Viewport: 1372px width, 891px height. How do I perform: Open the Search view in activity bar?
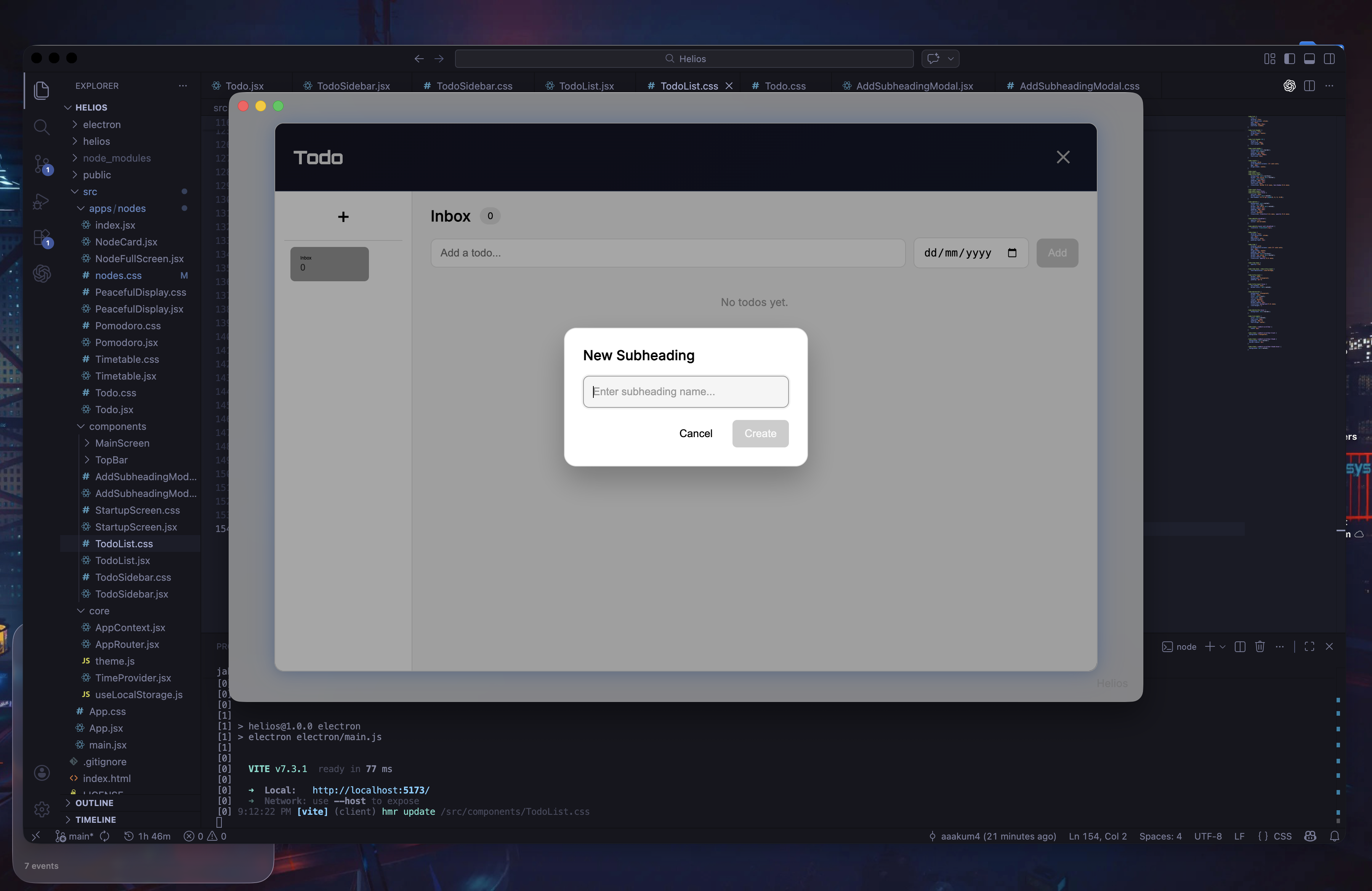click(42, 127)
